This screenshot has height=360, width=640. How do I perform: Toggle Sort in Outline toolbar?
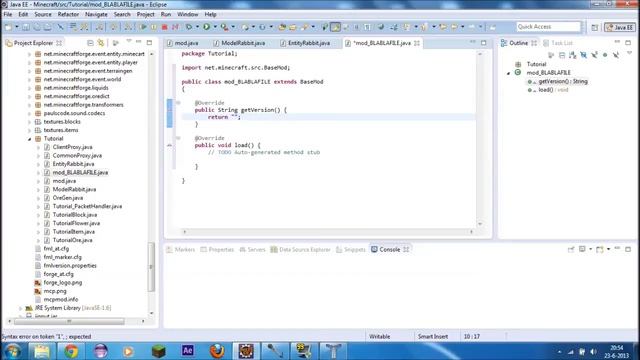[573, 55]
